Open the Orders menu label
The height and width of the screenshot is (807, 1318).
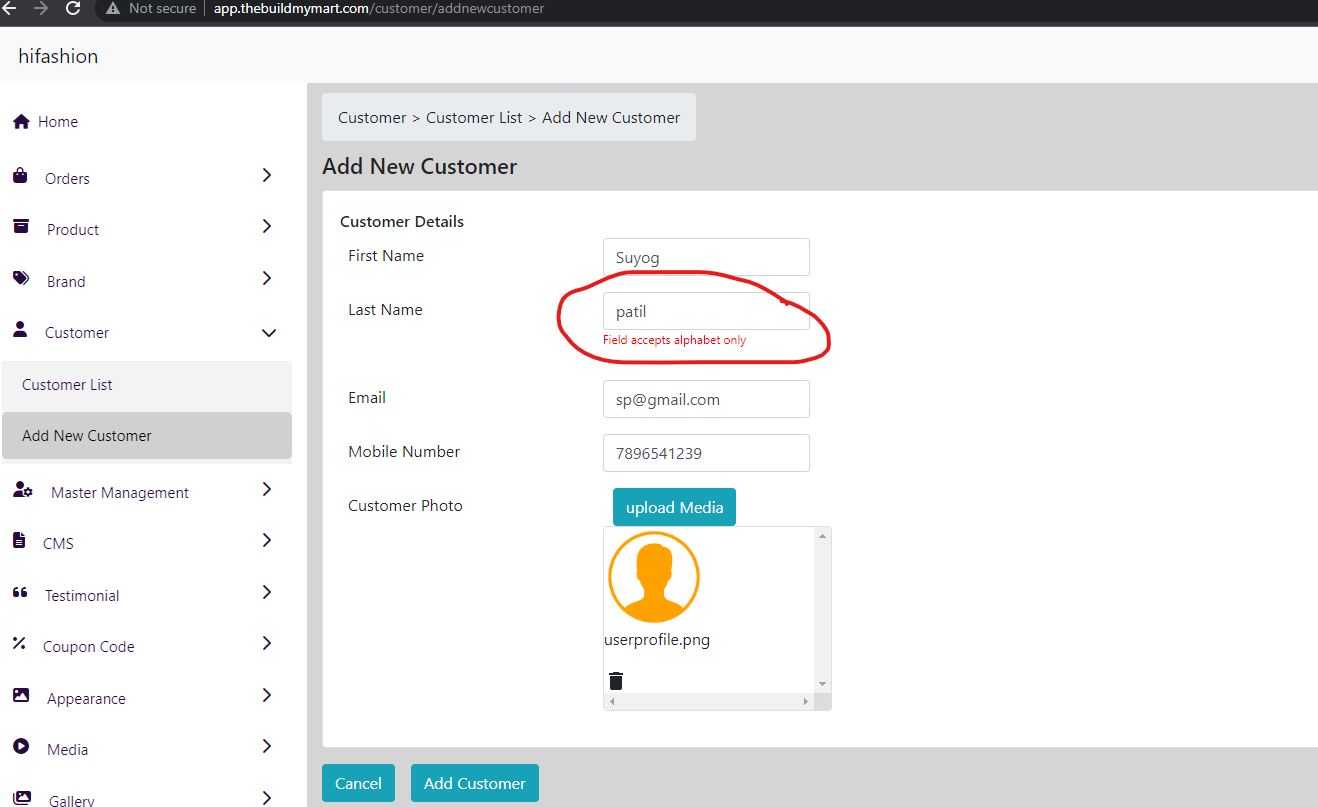[x=67, y=178]
